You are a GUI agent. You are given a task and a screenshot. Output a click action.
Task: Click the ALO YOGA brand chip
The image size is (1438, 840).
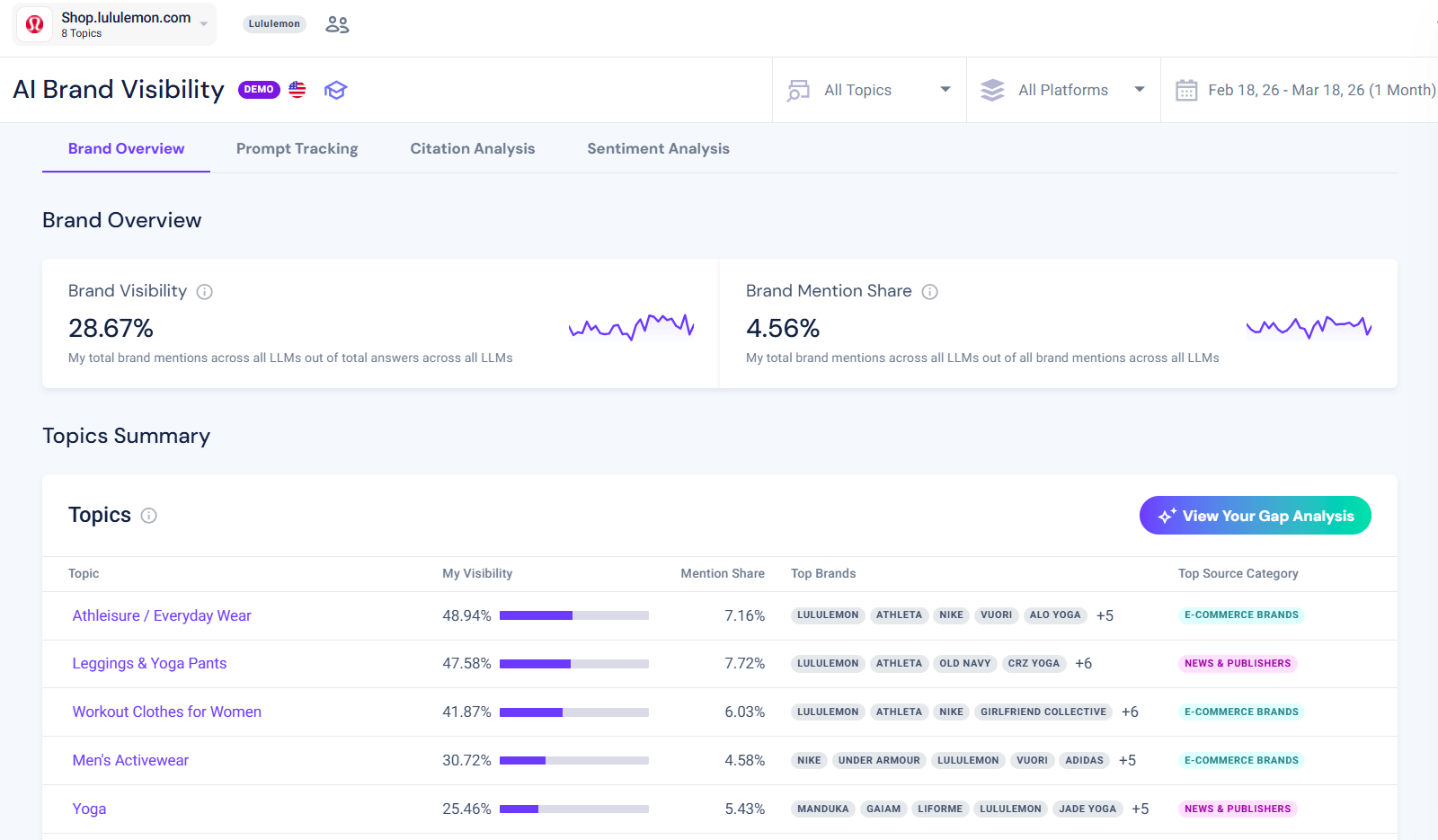[x=1055, y=615]
